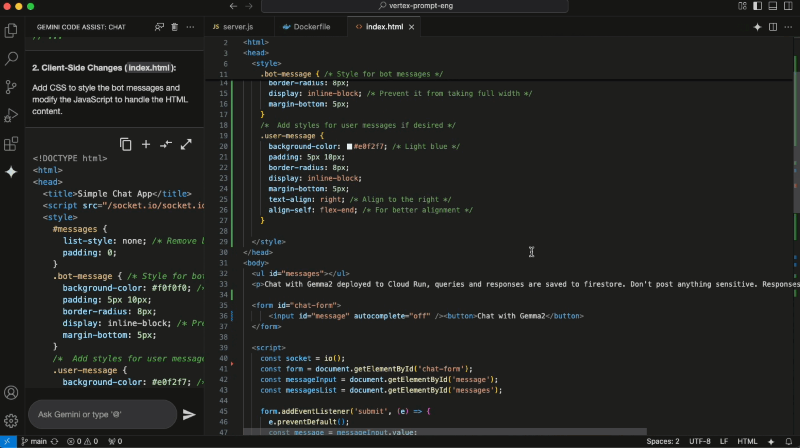
Task: Delete chat using the trash icon
Action: (175, 26)
